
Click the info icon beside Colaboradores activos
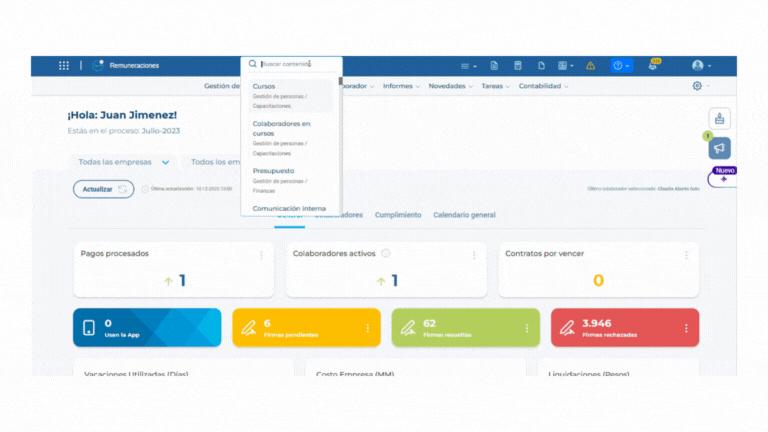point(386,254)
